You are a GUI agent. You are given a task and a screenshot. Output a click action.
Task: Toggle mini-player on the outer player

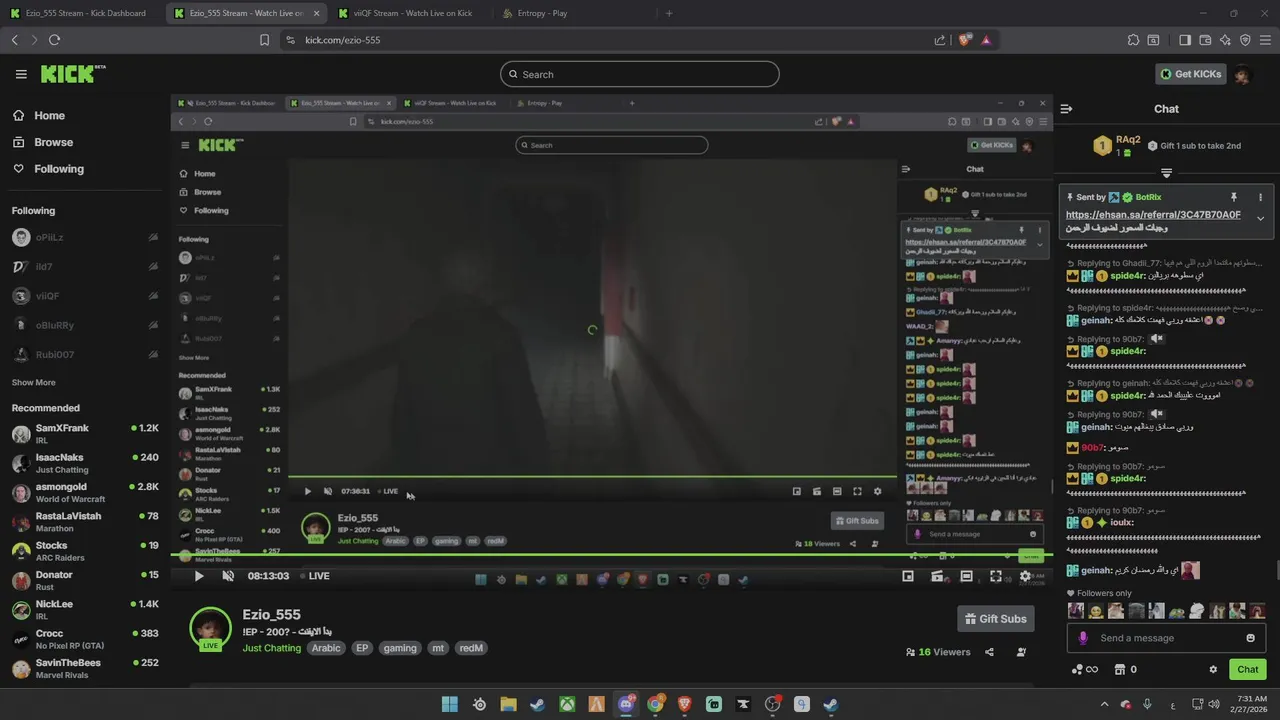pyautogui.click(x=908, y=576)
